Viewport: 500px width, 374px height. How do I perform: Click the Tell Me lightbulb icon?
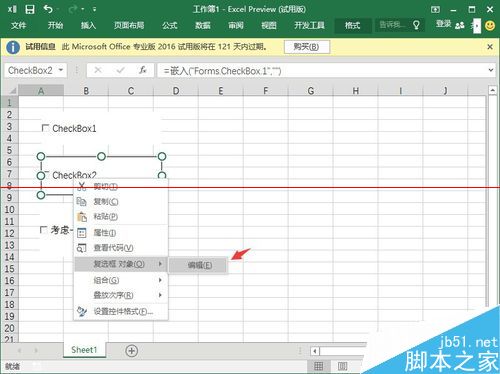(416, 25)
